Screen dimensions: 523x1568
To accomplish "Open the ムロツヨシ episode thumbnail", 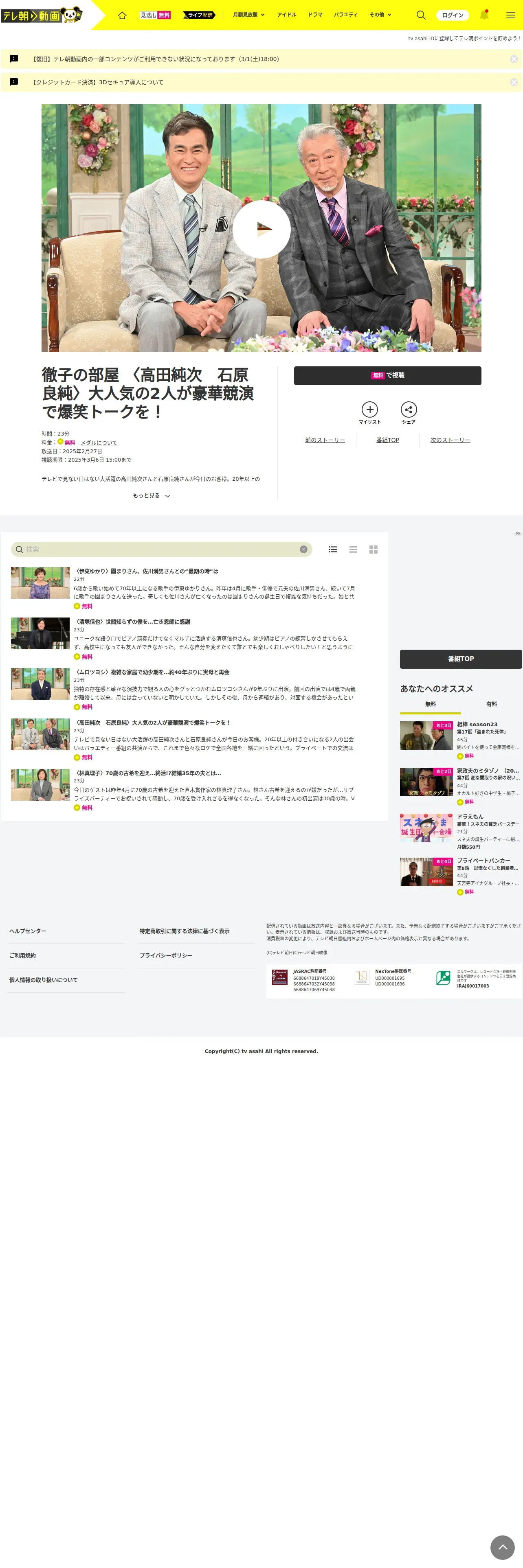I will tap(40, 684).
